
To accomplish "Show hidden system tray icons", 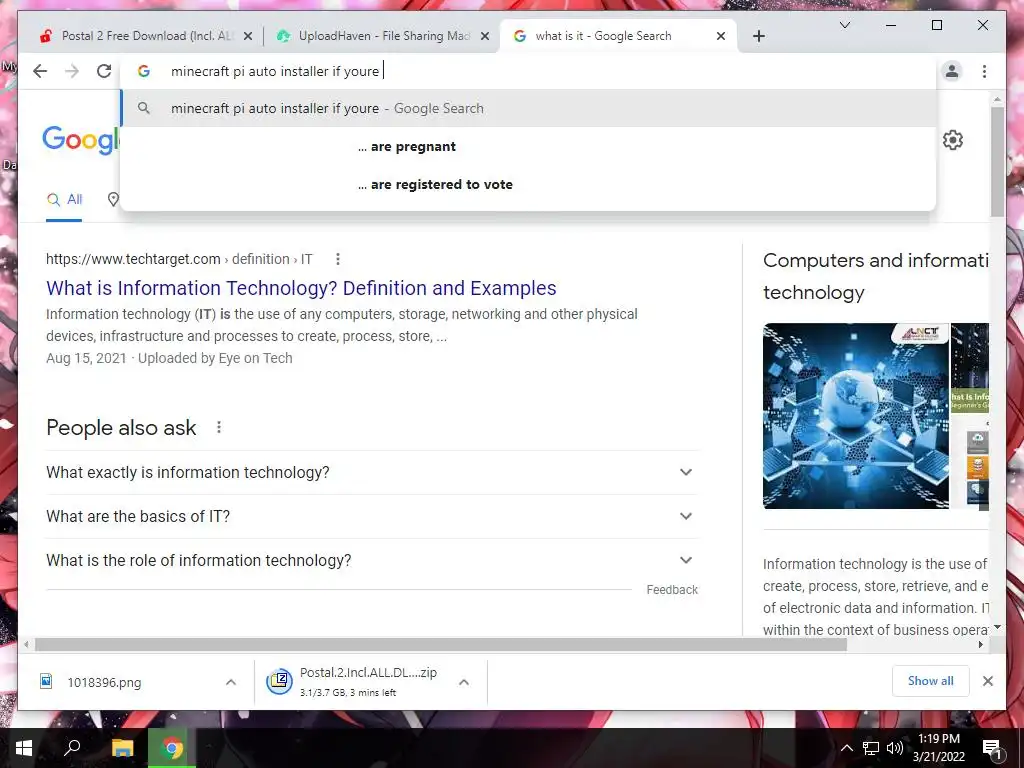I will pyautogui.click(x=846, y=748).
